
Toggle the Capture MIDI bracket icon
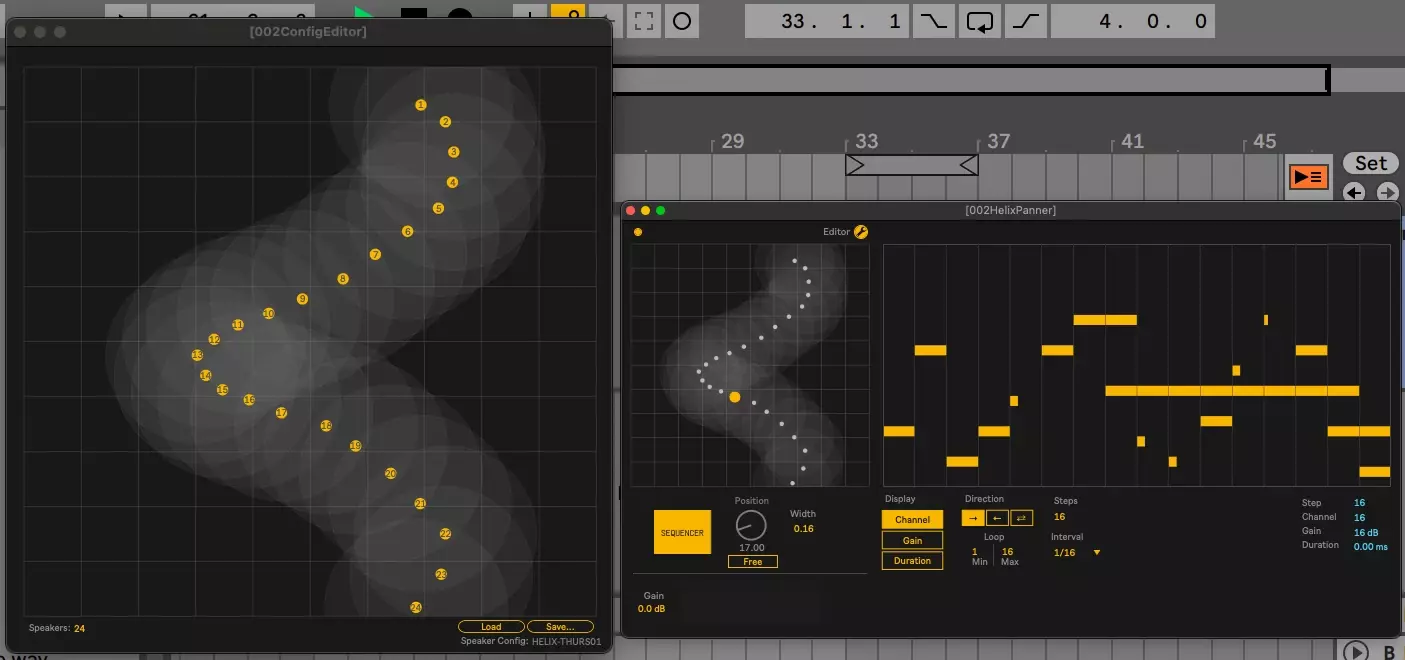tap(645, 21)
